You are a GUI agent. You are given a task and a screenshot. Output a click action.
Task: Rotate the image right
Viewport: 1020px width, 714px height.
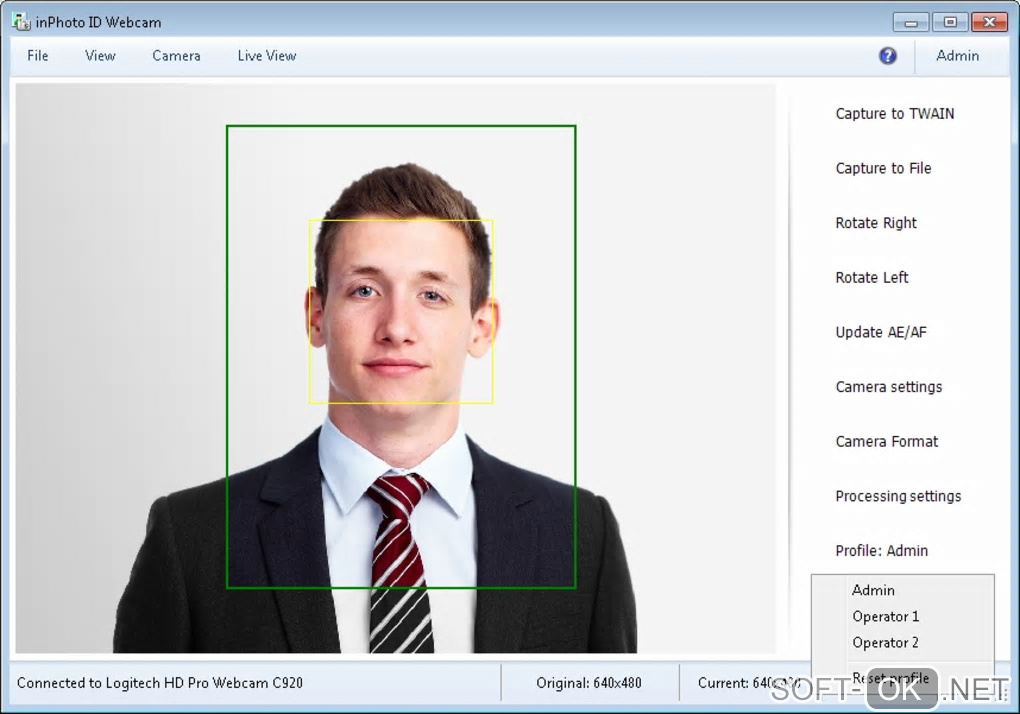point(876,223)
